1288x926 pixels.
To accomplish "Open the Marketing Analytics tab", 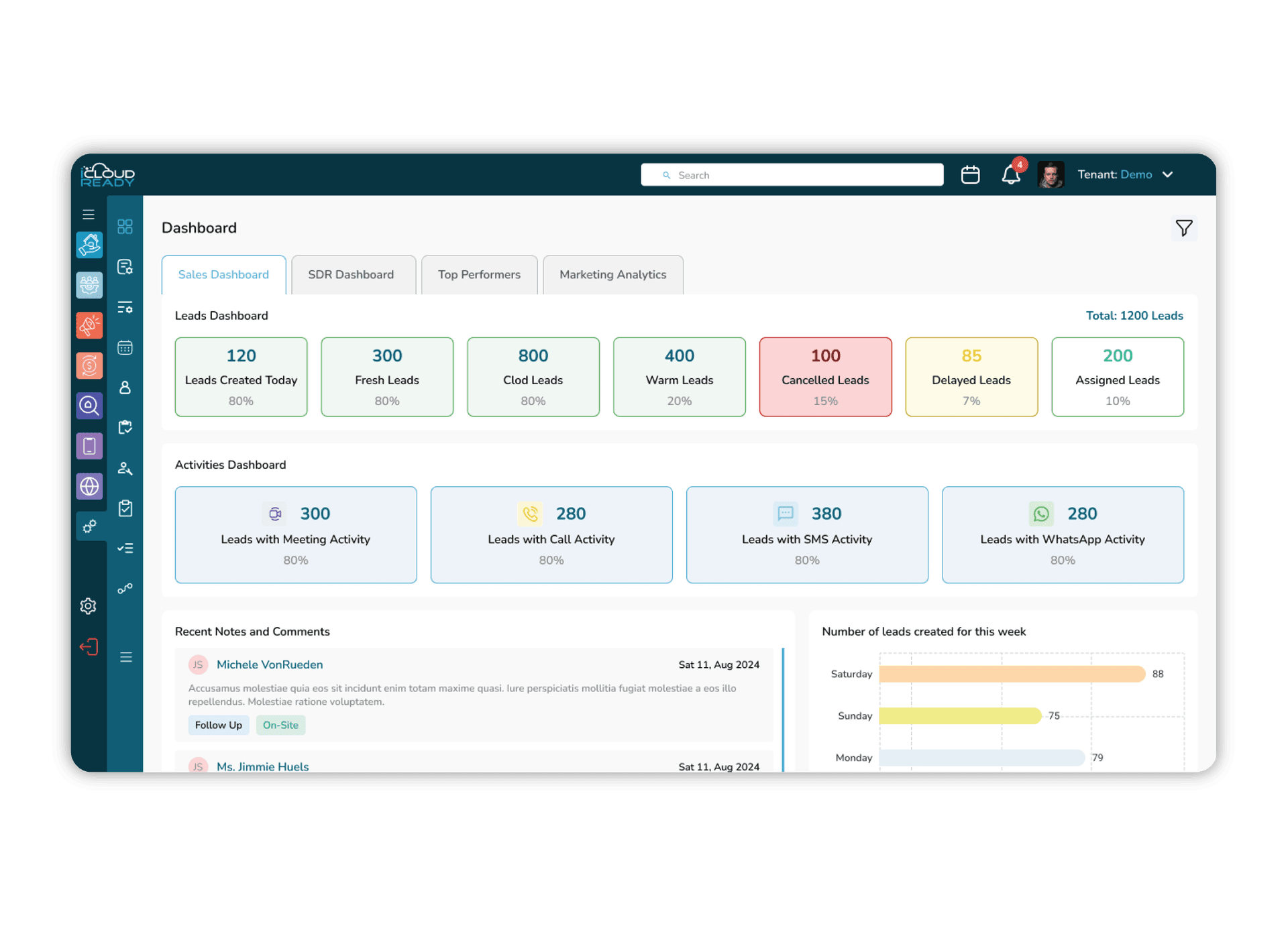I will (612, 274).
